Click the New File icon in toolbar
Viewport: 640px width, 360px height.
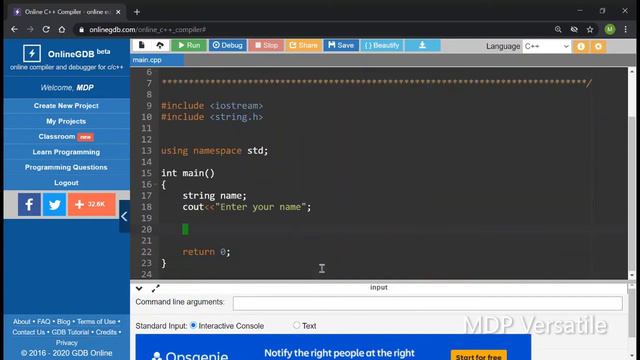142,45
